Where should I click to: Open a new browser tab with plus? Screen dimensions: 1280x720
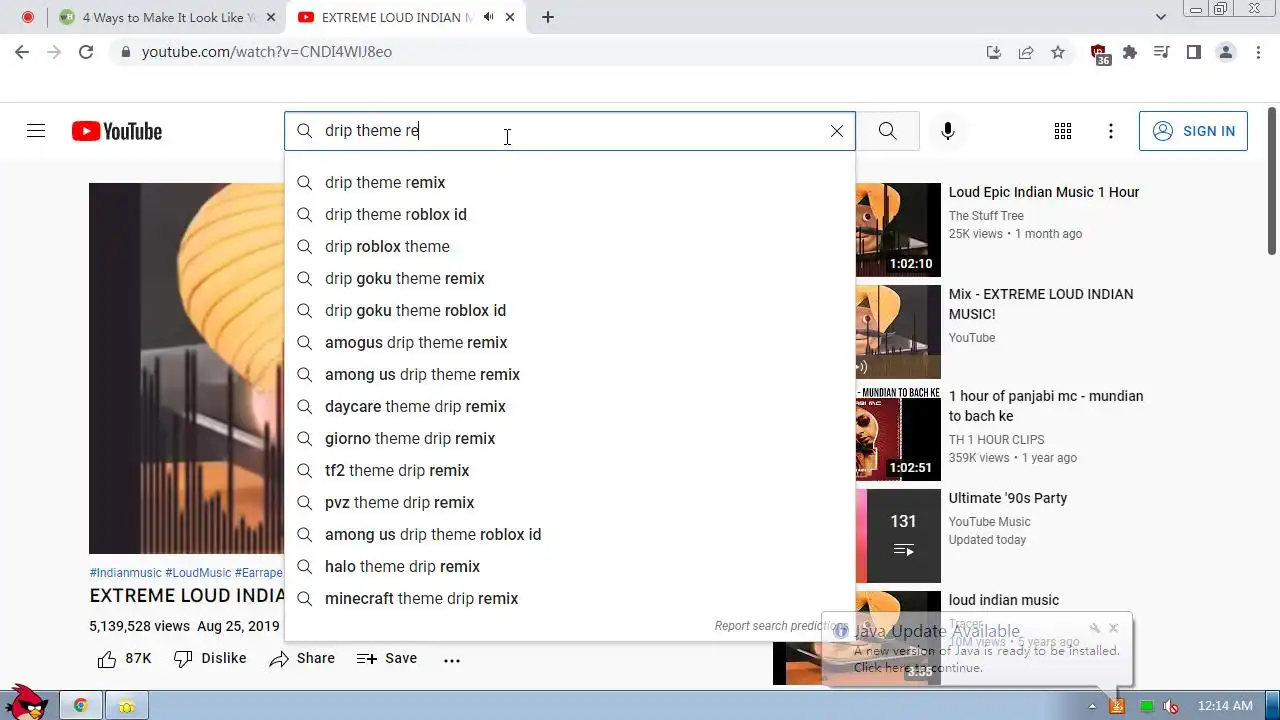[x=548, y=17]
